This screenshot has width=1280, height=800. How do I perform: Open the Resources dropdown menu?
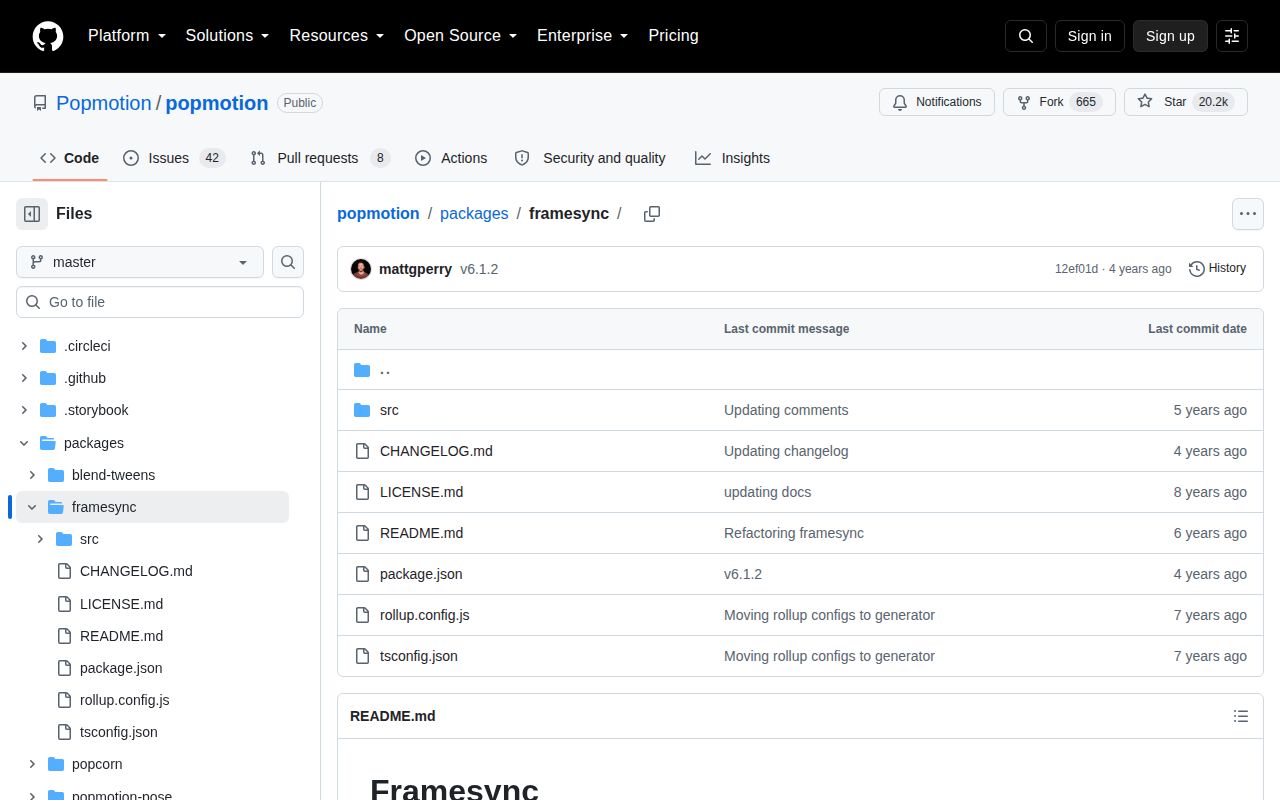[337, 36]
